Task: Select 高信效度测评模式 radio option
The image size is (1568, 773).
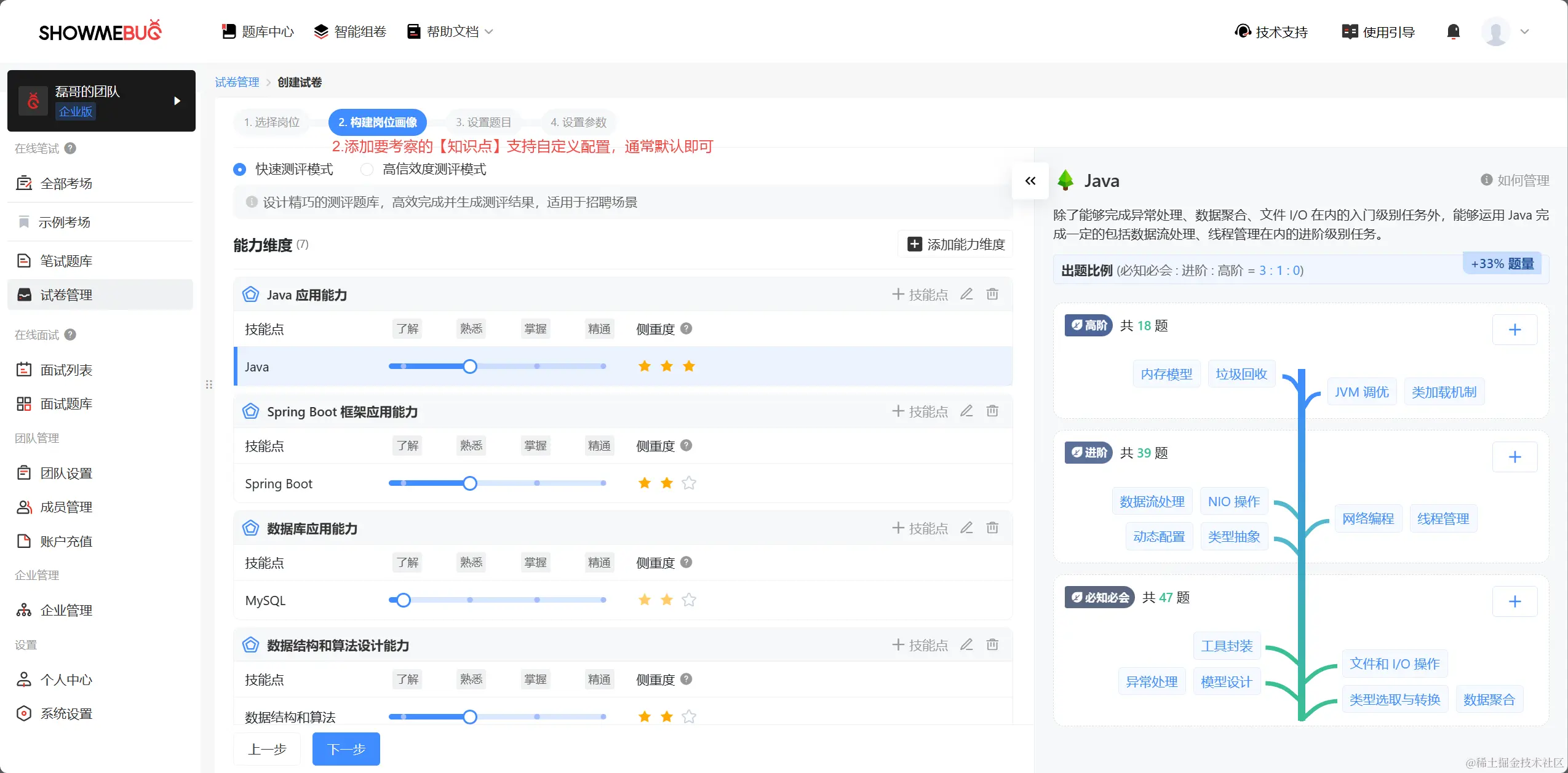Action: tap(367, 169)
